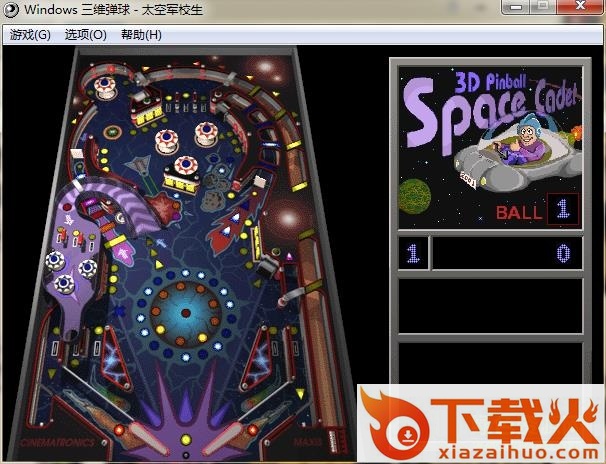The width and height of the screenshot is (606, 464).
Task: Click the pinball app icon in title bar
Action: [x=10, y=8]
